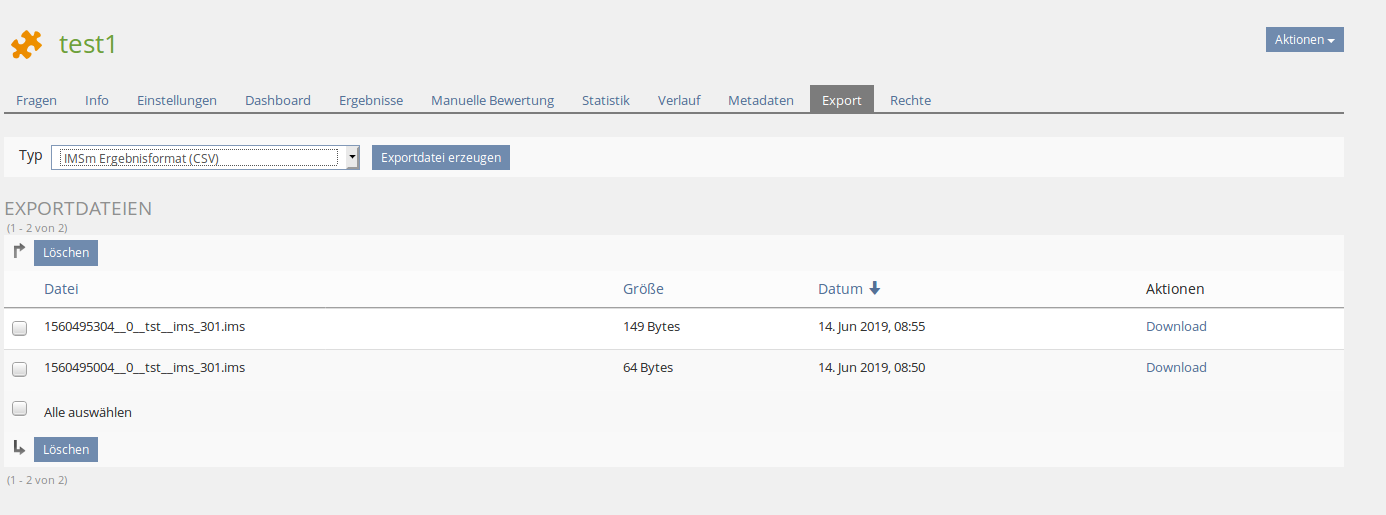Download the 64 Bytes export file
Image resolution: width=1386 pixels, height=515 pixels.
1176,368
